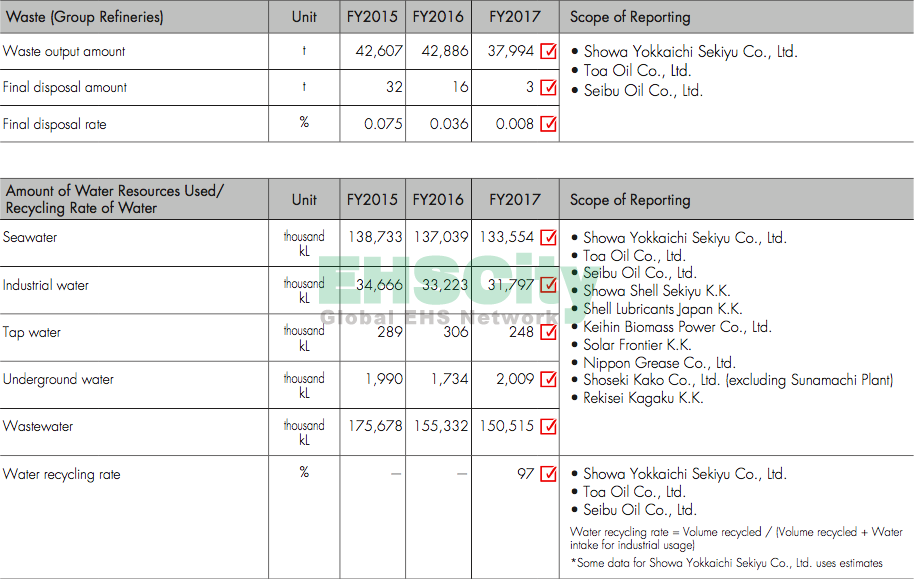Click the final disposal amount value "32"

[394, 88]
